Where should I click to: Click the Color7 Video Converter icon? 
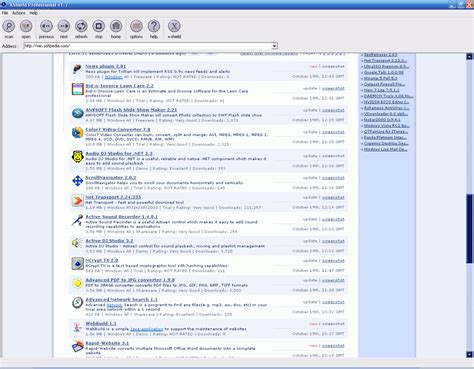[x=77, y=133]
